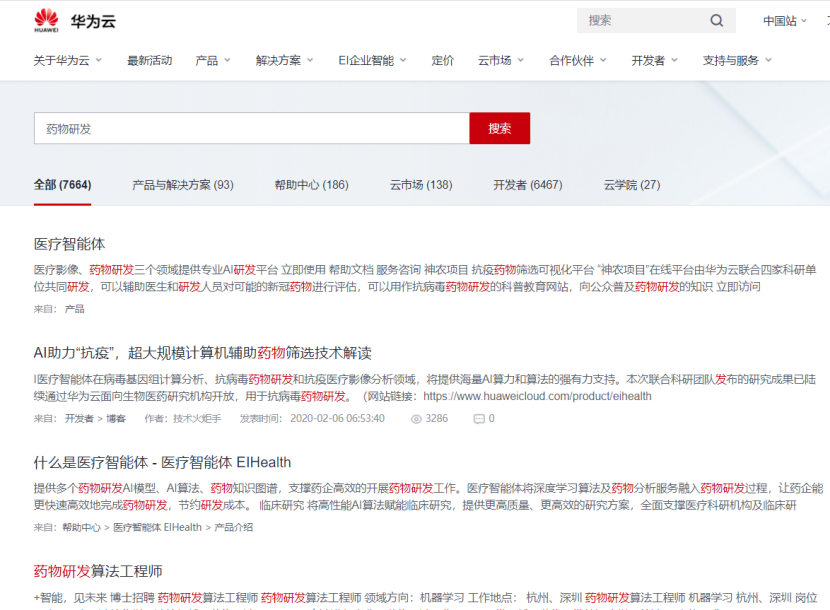Expand the 关于华为云 menu
This screenshot has height=610, width=830.
click(68, 60)
